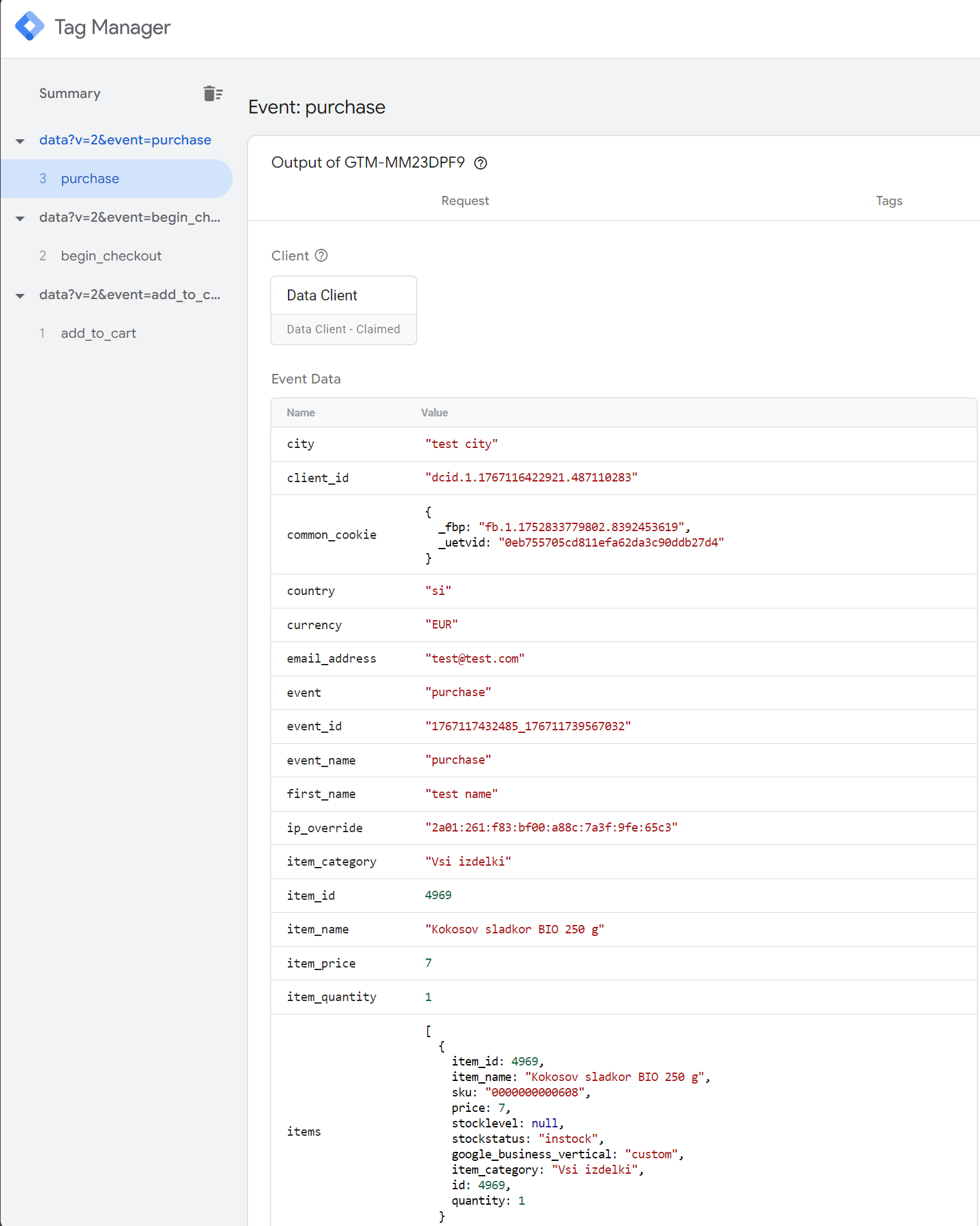Click the common_cookie row value
This screenshot has width=980, height=1226.
pyautogui.click(x=573, y=534)
